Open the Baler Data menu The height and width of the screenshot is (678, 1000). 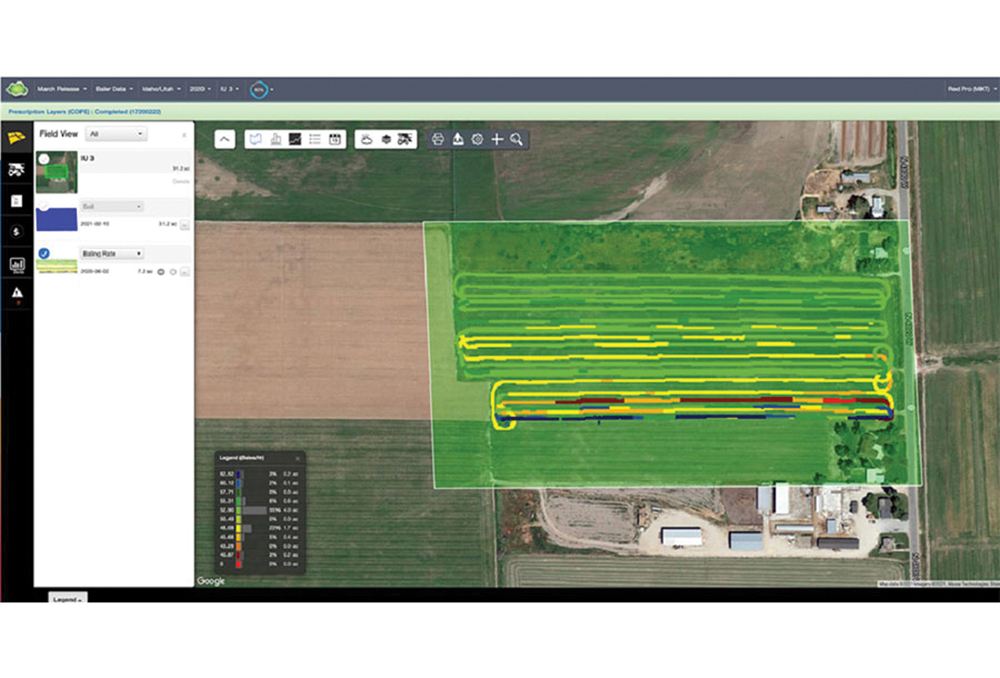click(114, 89)
